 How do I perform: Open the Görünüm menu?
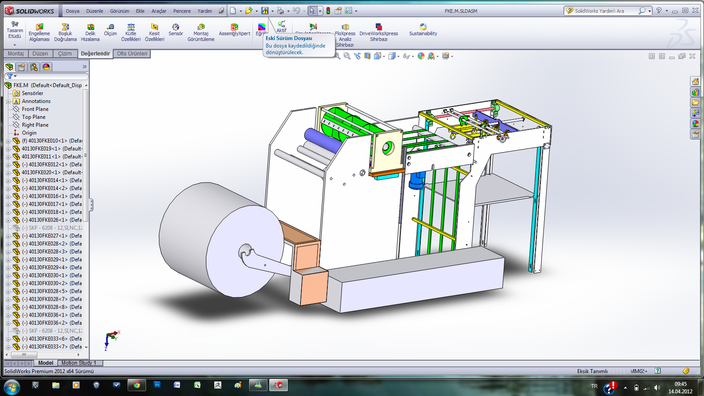119,11
